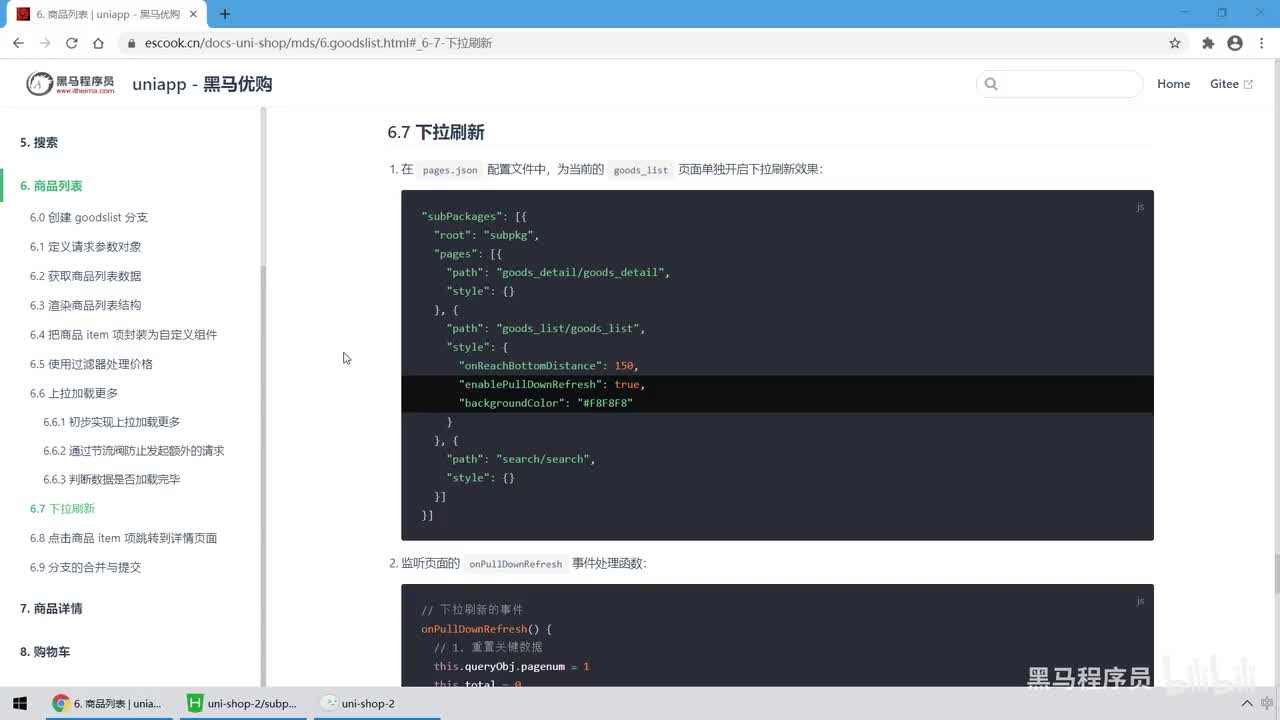
Task: Go to 6.6.2 通过节流阀防止发起额外的请求
Action: (x=134, y=451)
